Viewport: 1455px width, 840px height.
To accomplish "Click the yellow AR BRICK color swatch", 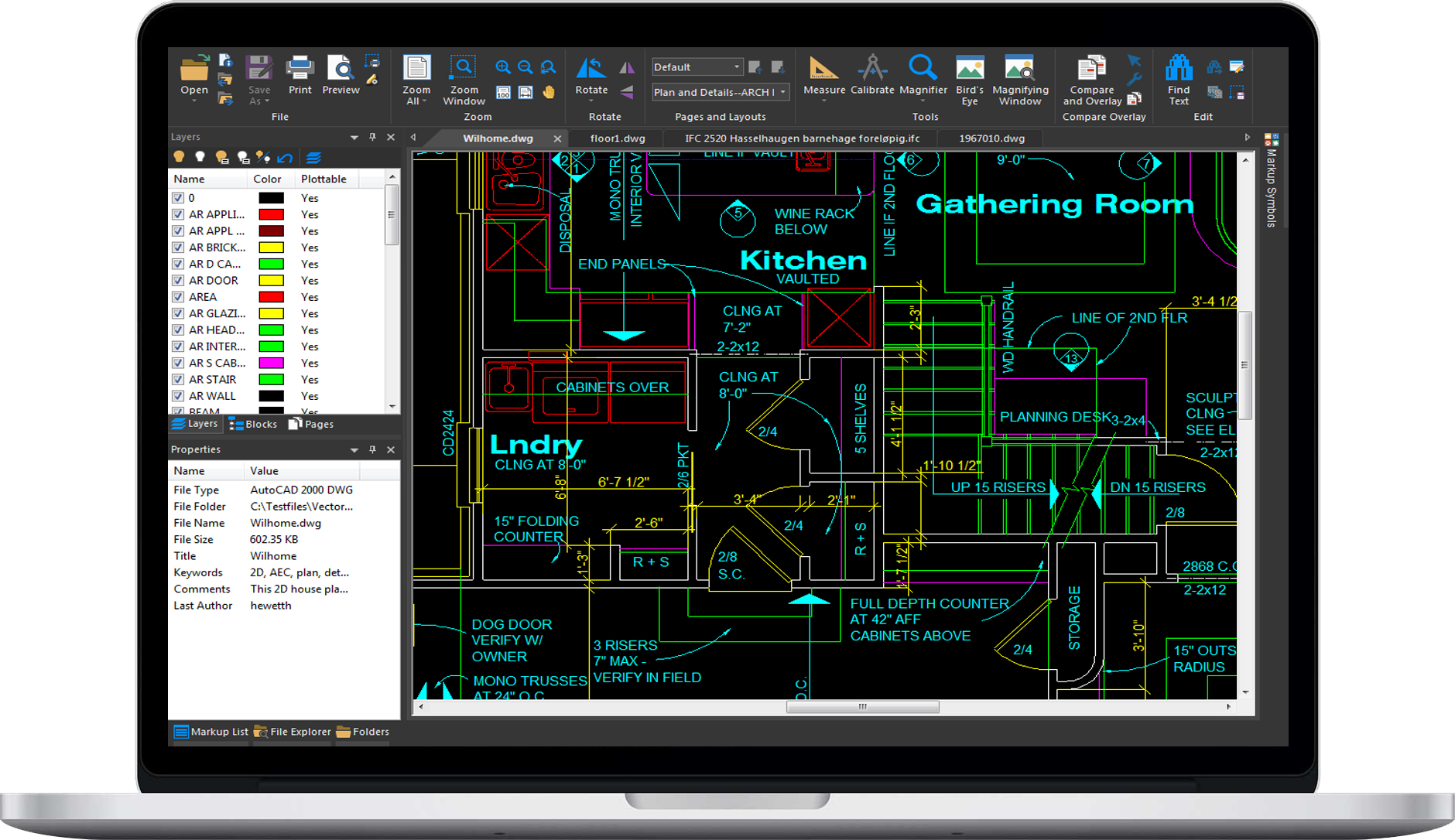I will click(x=271, y=248).
